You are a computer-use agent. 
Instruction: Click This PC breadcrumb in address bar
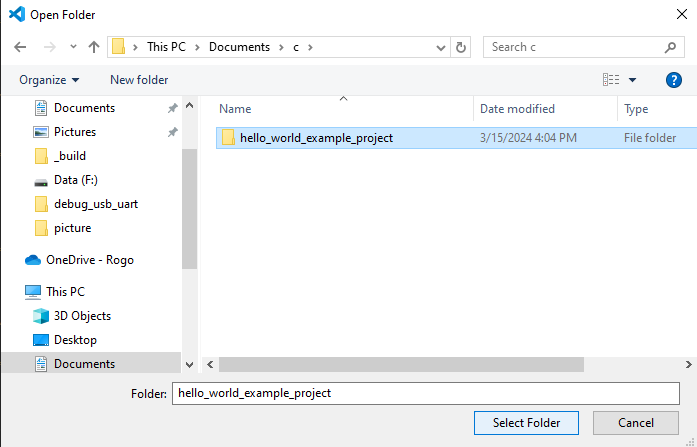click(171, 47)
